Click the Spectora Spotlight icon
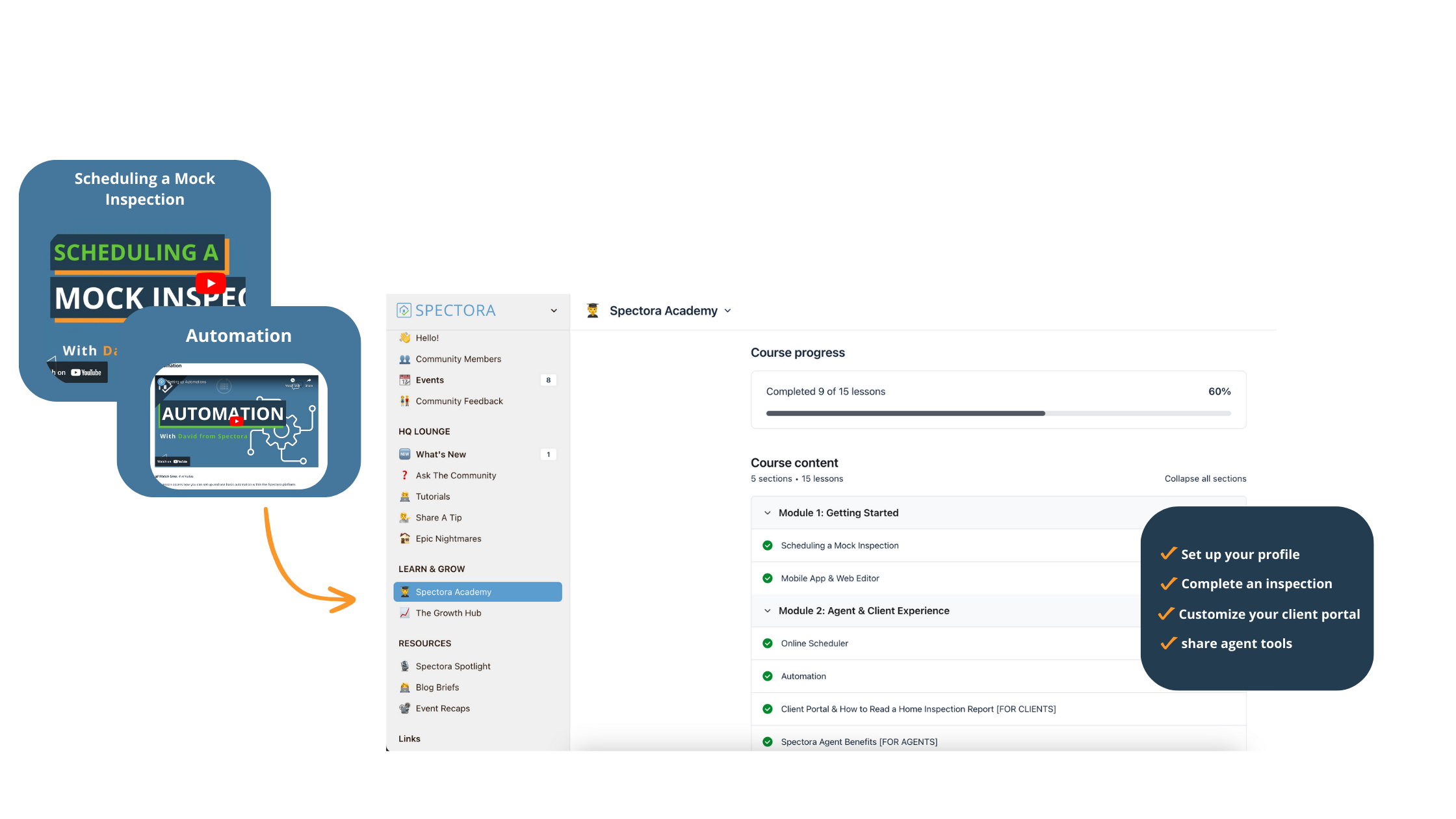 click(405, 666)
